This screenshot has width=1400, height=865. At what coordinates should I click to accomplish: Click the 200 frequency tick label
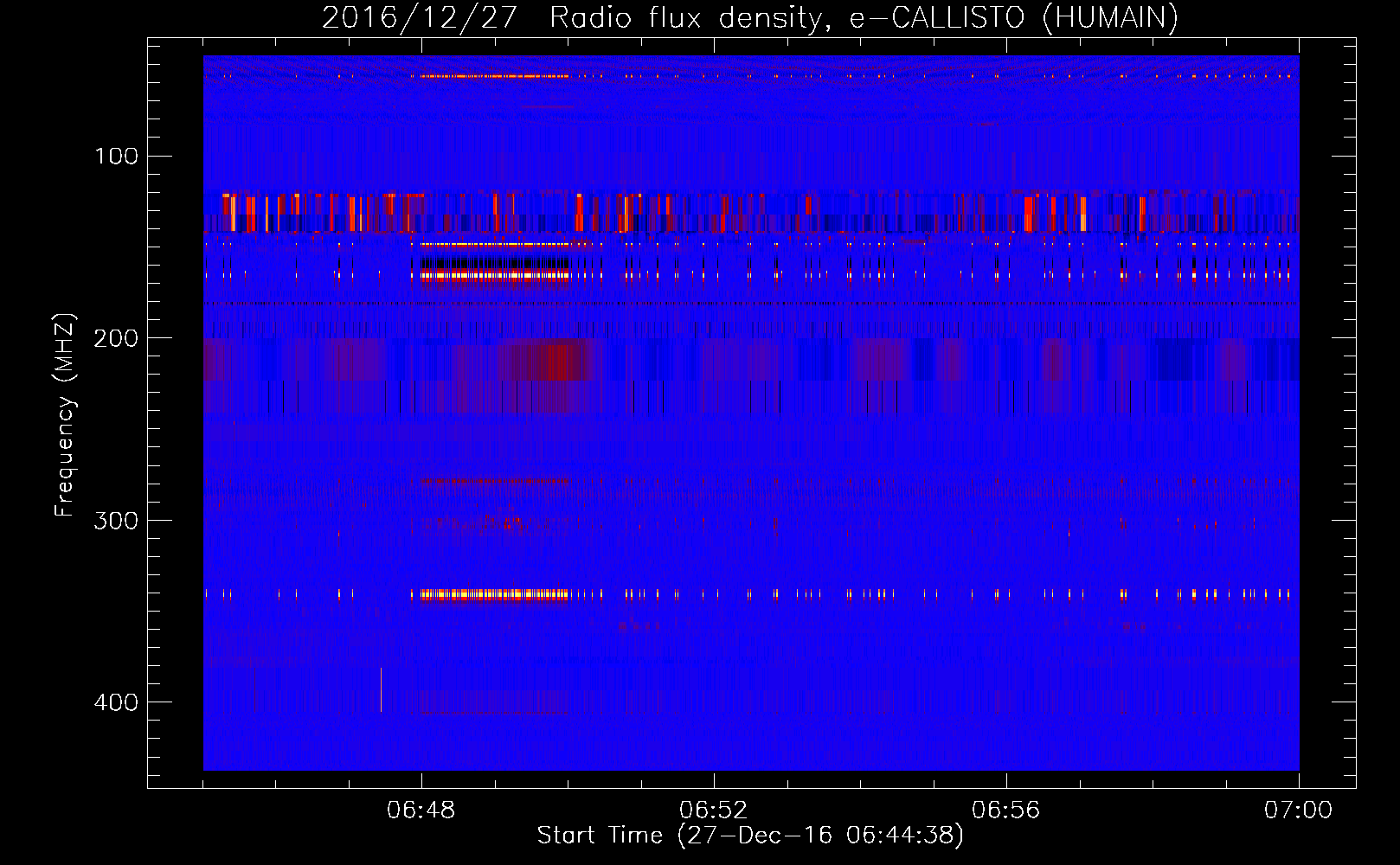(x=116, y=338)
